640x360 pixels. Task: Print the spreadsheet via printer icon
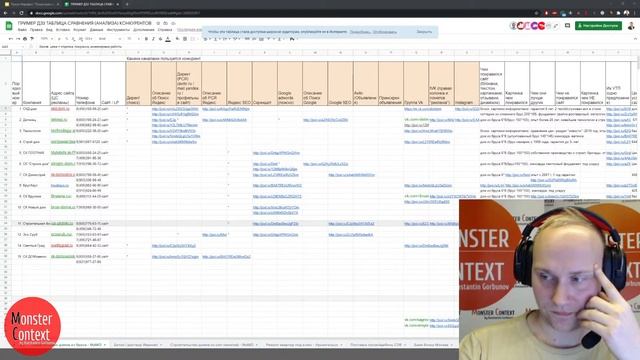(x=25, y=39)
